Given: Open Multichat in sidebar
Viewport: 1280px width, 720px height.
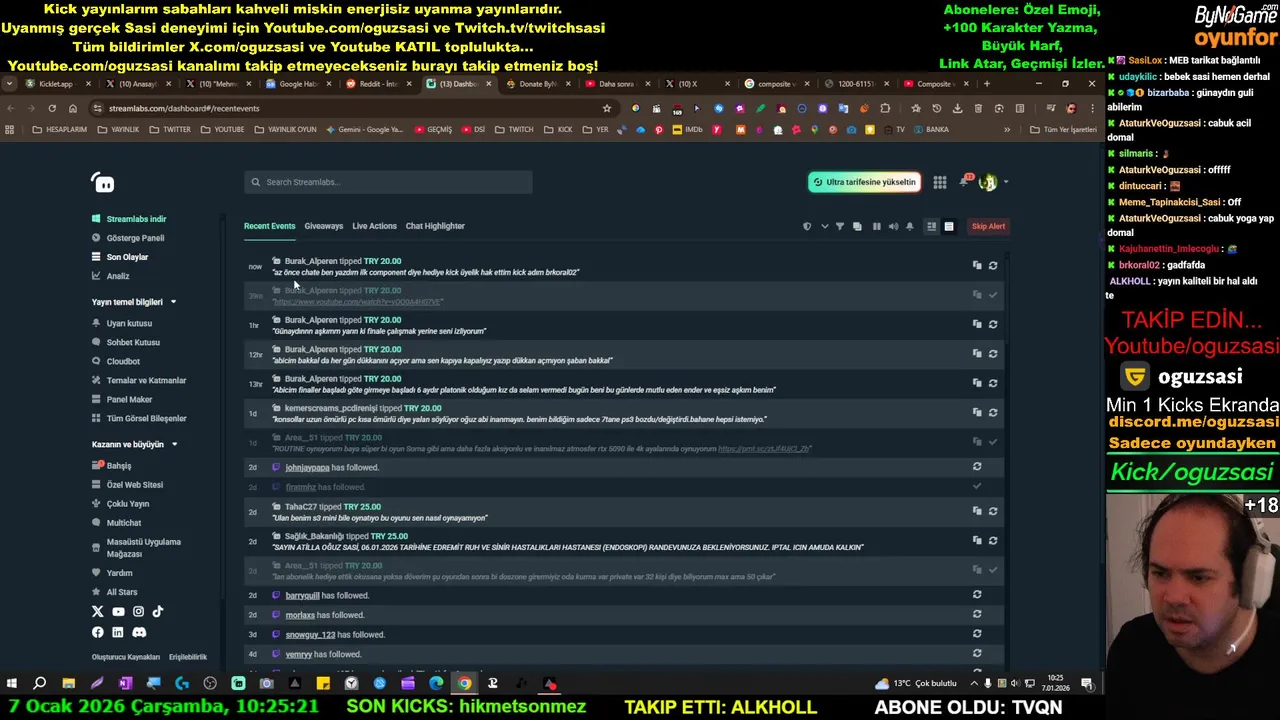Looking at the screenshot, I should tap(117, 523).
